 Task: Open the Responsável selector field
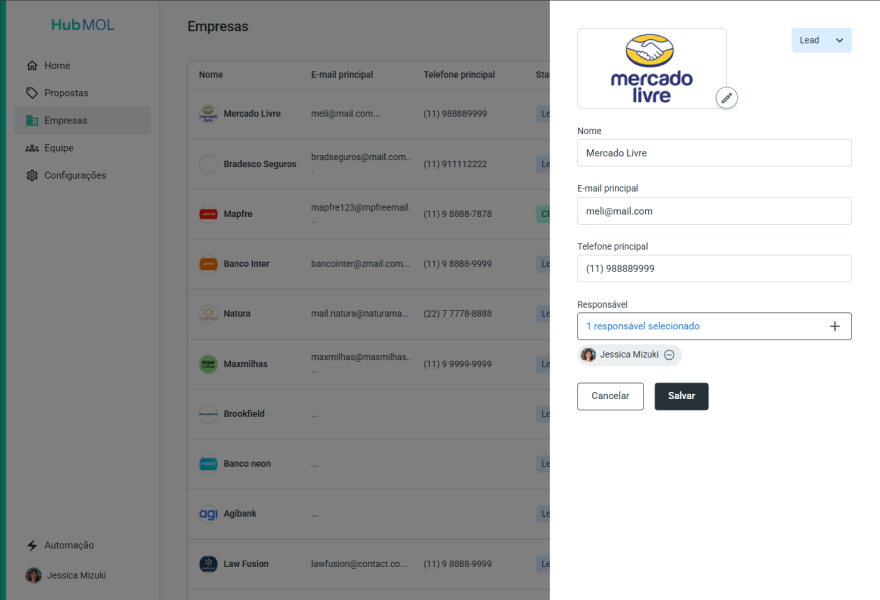click(x=714, y=326)
